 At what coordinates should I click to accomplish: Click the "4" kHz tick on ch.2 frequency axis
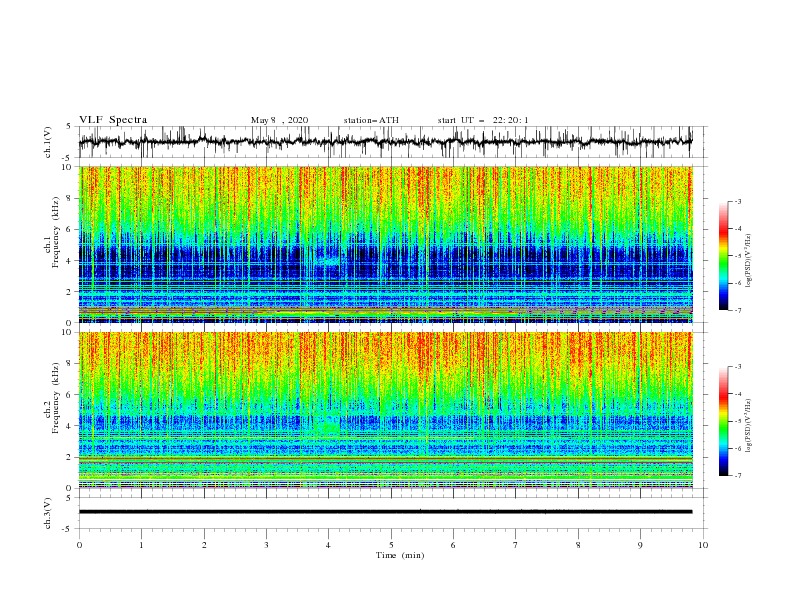(x=69, y=426)
